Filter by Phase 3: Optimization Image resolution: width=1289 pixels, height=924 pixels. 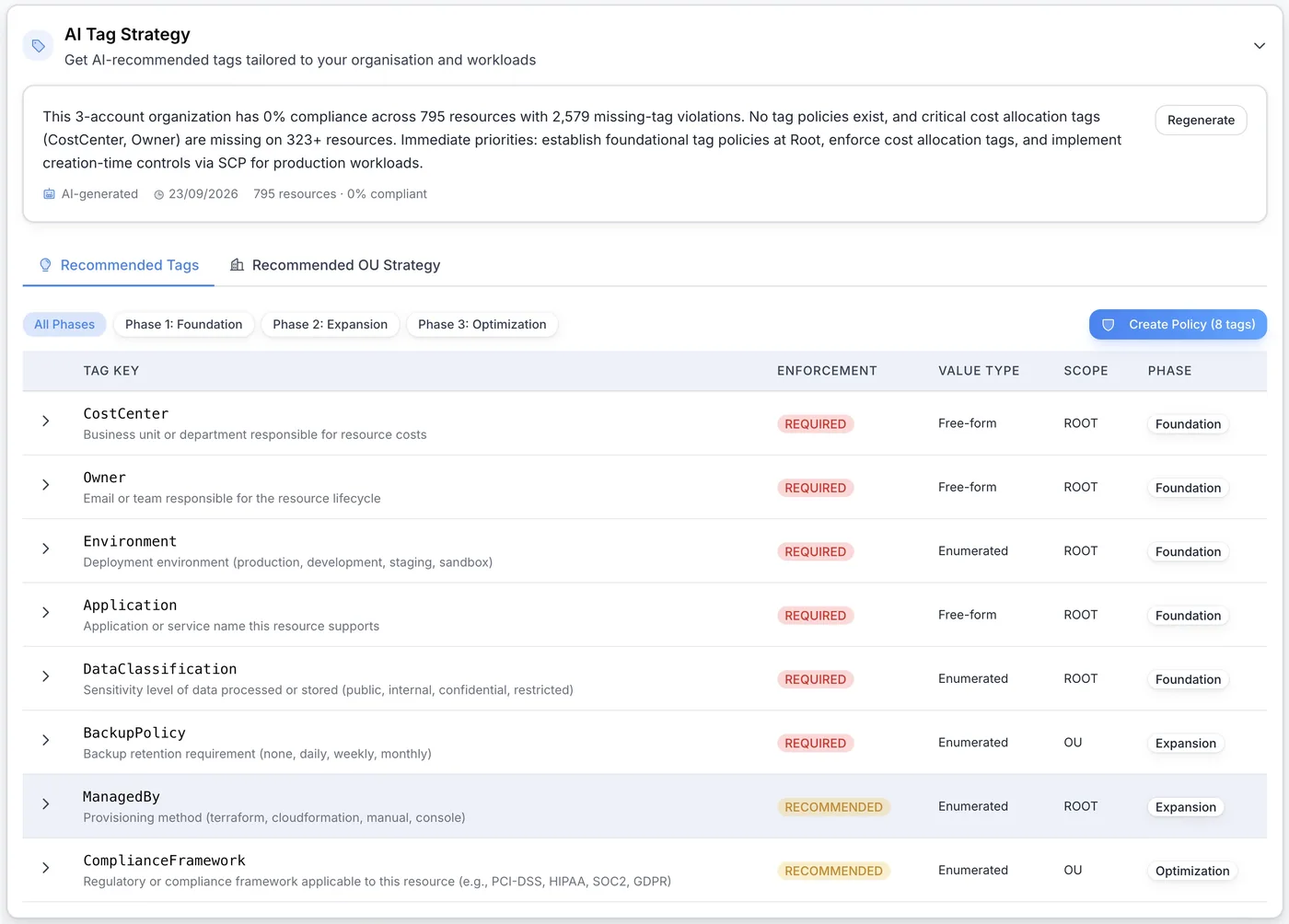482,324
